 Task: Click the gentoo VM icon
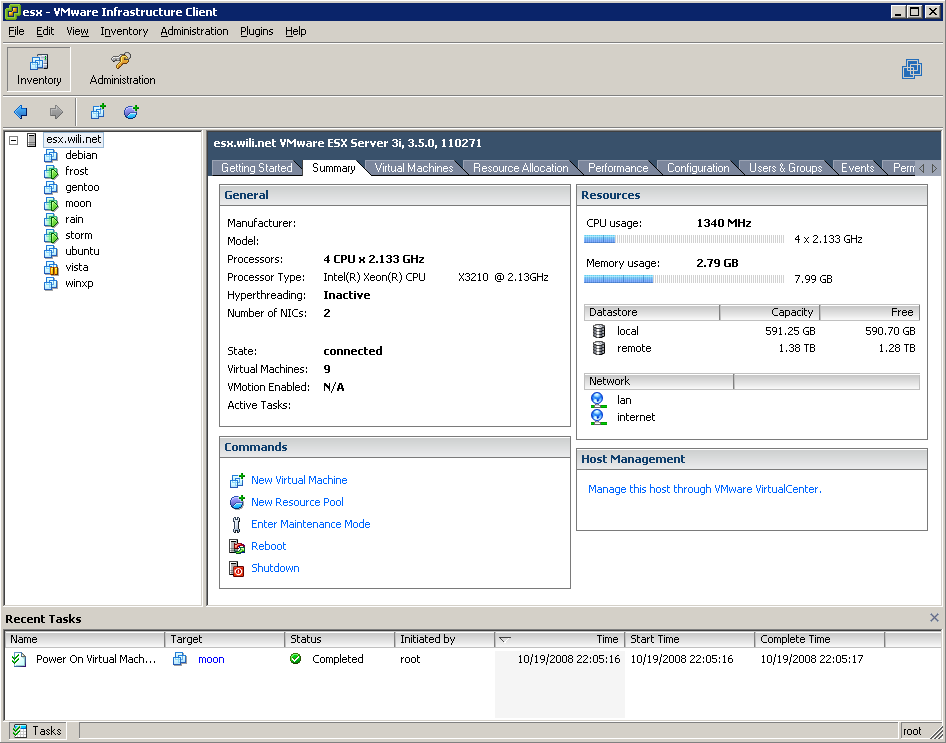click(x=51, y=188)
